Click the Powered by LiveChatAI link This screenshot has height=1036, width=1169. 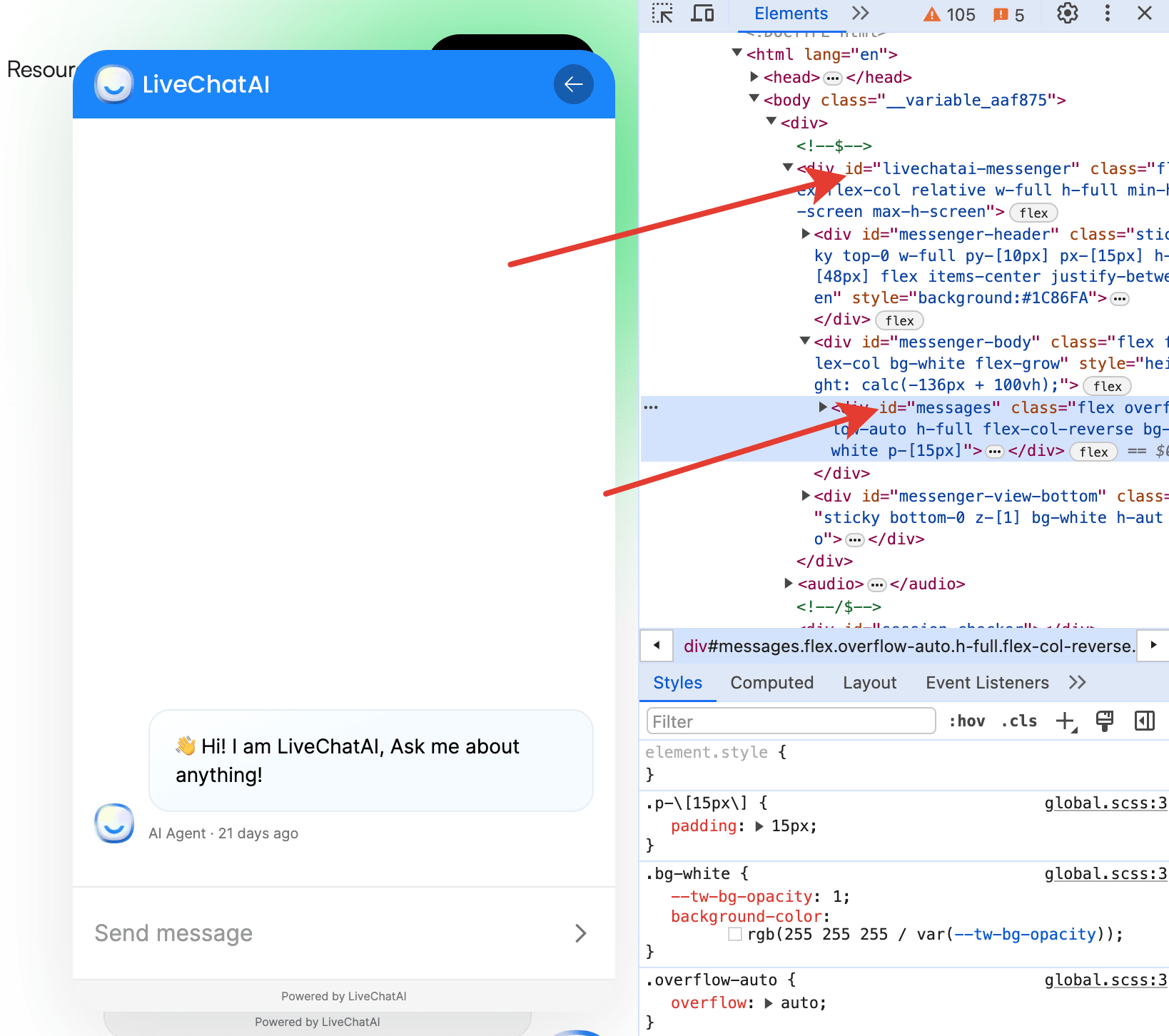pos(343,996)
